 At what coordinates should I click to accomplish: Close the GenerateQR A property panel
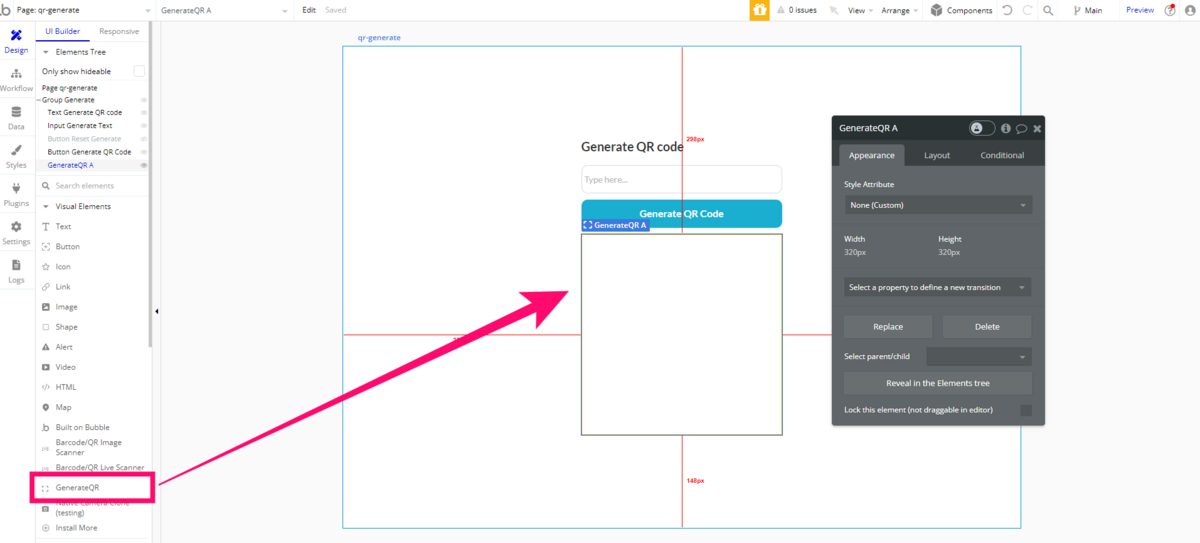1037,128
